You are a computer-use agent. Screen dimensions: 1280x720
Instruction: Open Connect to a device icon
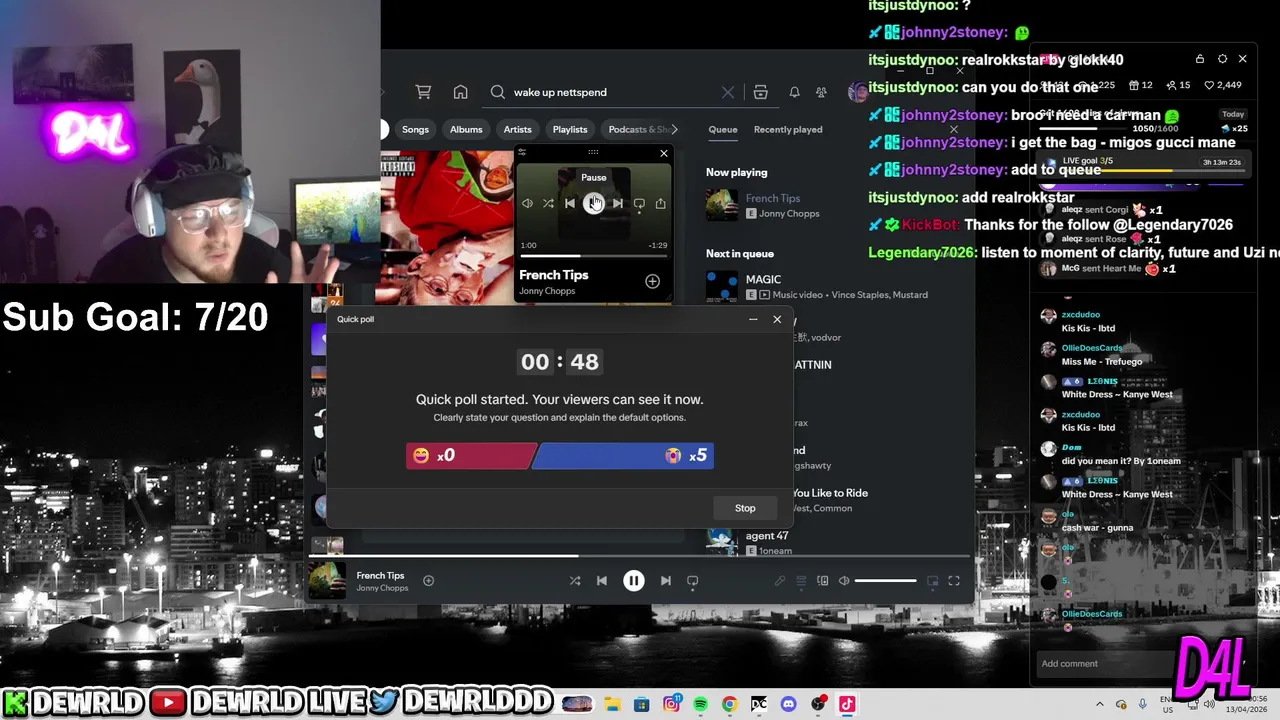[x=823, y=581]
